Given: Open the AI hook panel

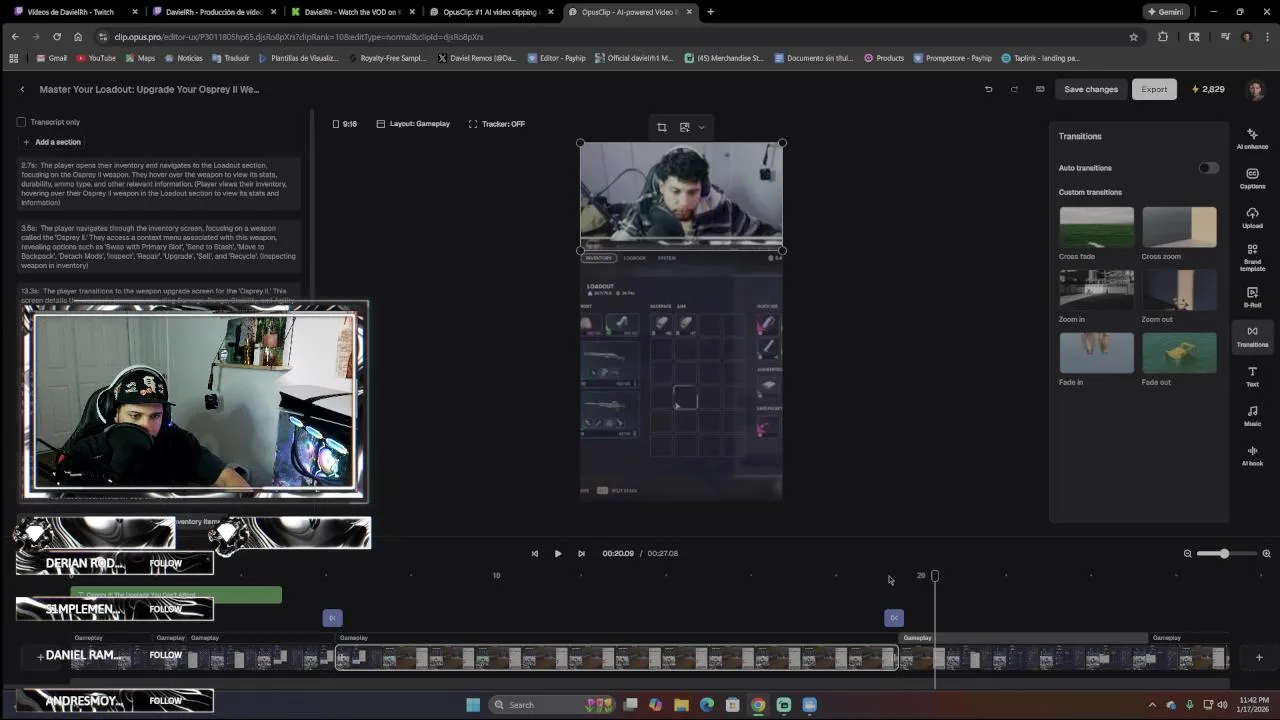Looking at the screenshot, I should point(1252,456).
